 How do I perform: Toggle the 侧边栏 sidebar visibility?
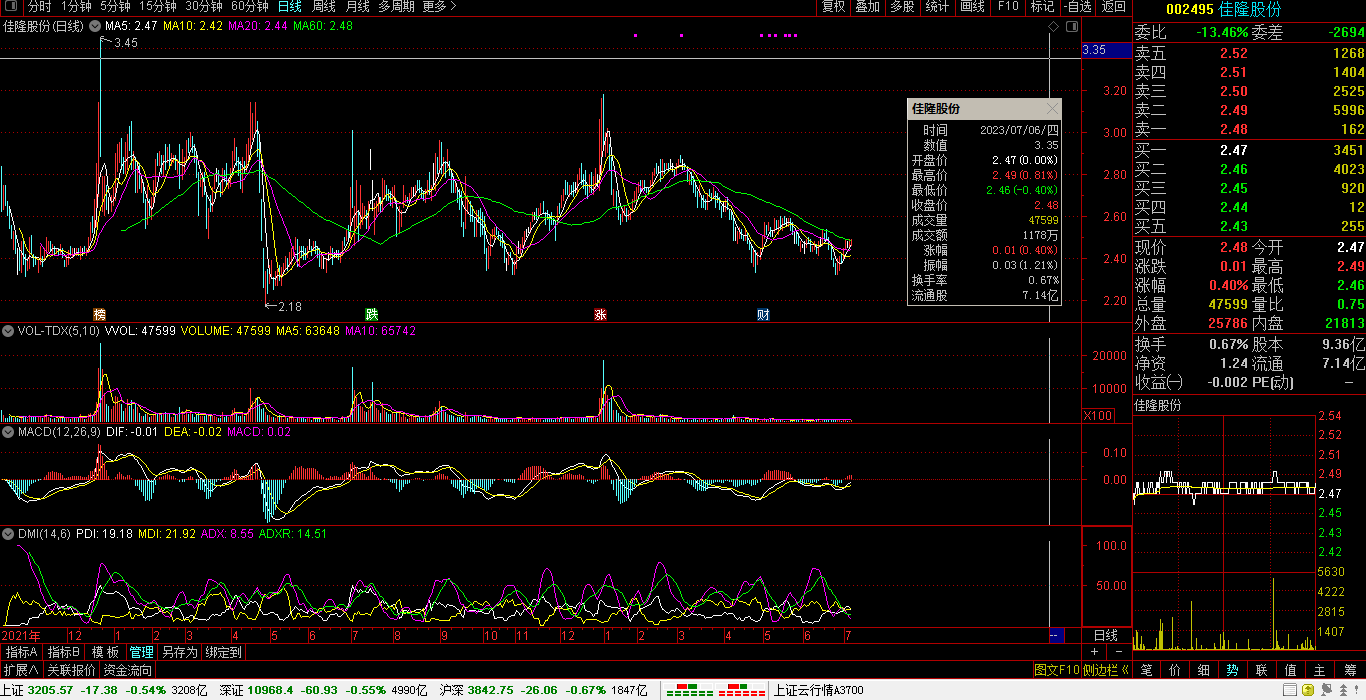point(1106,670)
